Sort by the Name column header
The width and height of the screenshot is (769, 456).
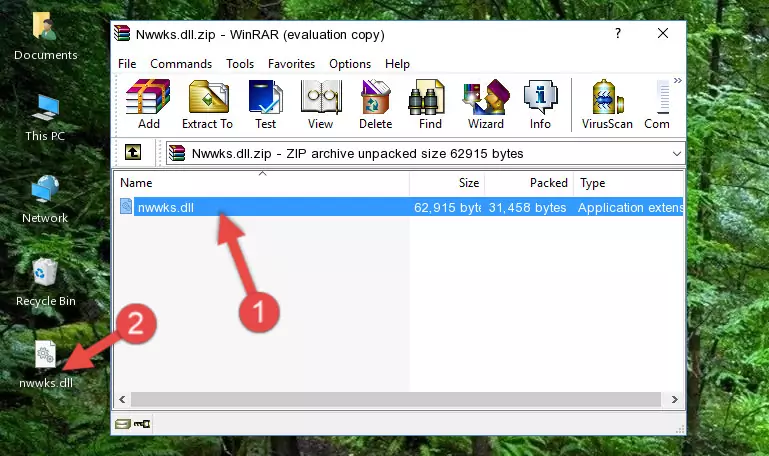[262, 183]
